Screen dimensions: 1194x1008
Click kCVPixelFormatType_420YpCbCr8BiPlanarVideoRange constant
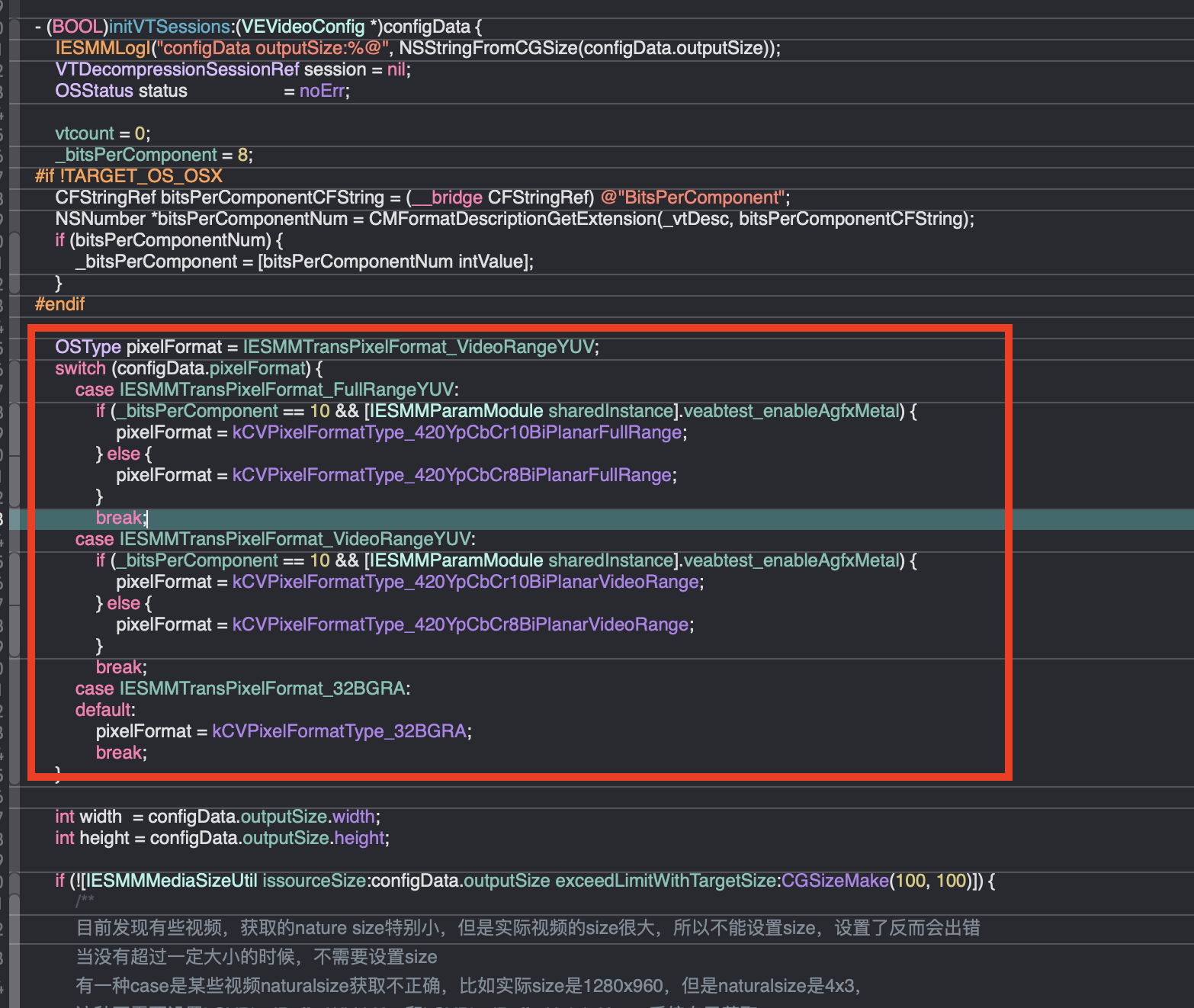point(461,624)
